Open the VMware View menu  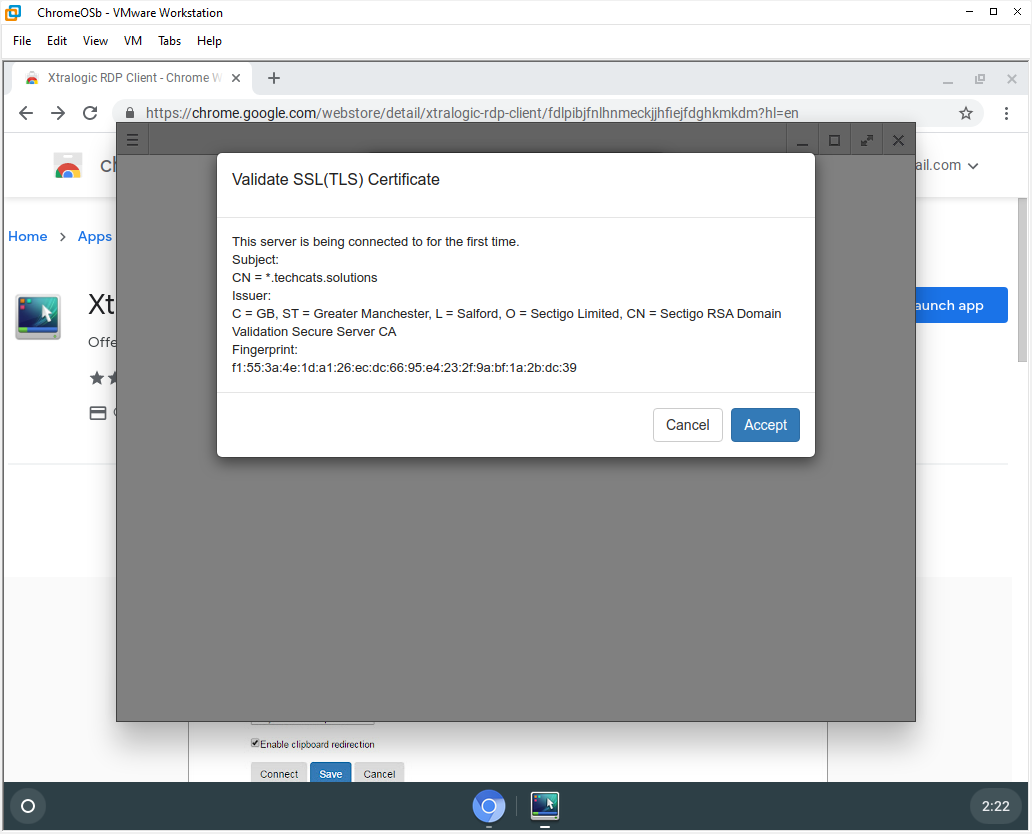[95, 41]
